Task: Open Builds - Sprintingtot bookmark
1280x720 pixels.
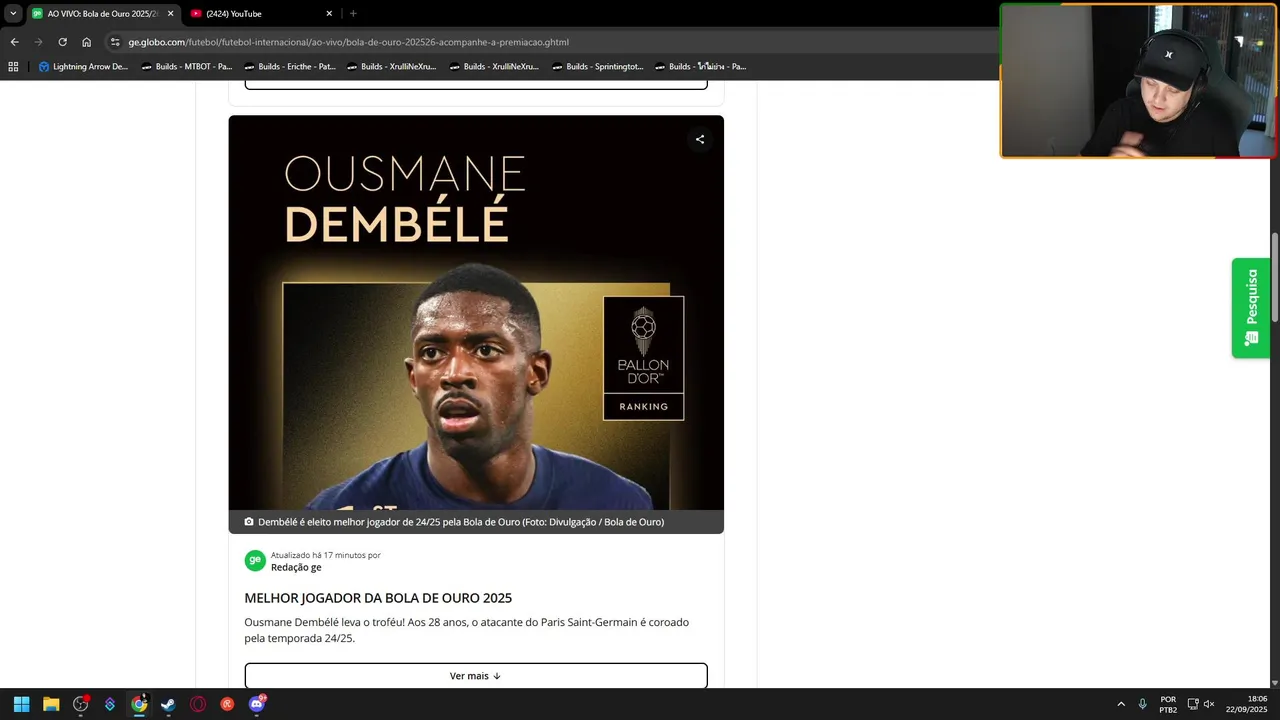Action: (598, 67)
